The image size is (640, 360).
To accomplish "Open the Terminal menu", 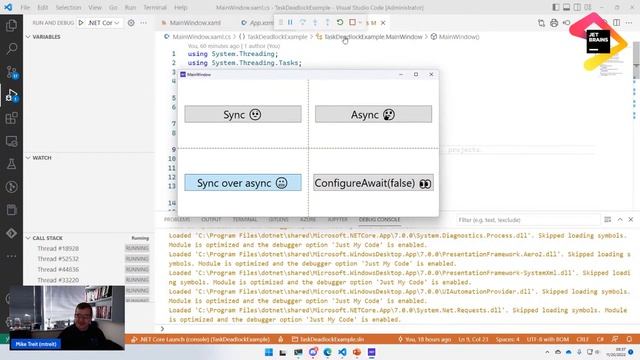I will tap(155, 7).
